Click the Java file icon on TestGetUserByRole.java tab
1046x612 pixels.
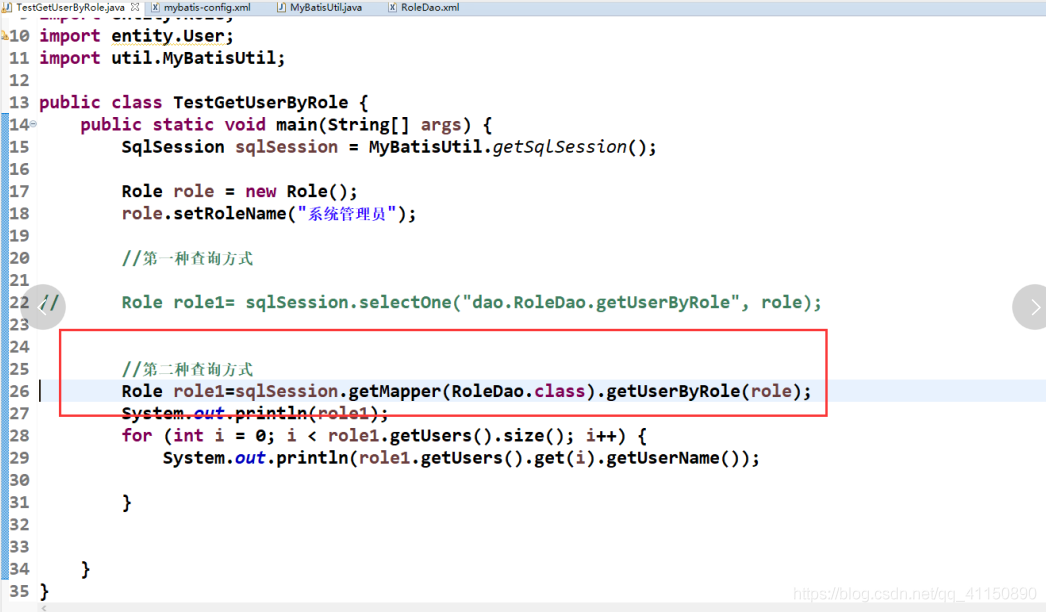7,7
